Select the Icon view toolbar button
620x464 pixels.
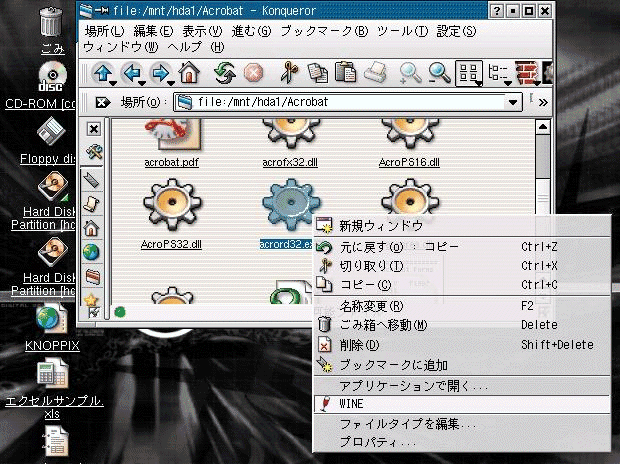[x=468, y=72]
